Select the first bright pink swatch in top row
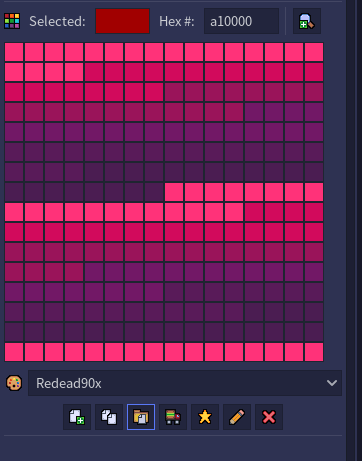Image resolution: width=362 pixels, height=461 pixels. pyautogui.click(x=14, y=52)
